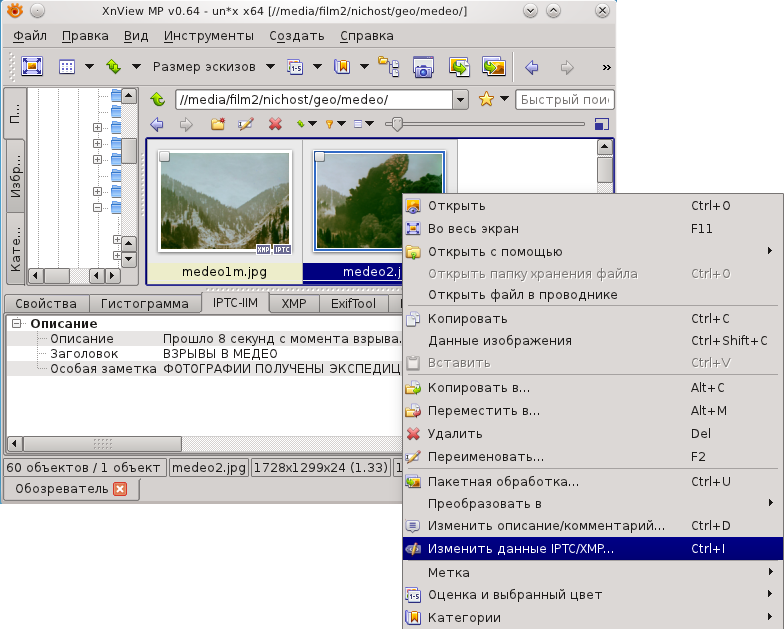Image resolution: width=784 pixels, height=629 pixels.
Task: Tick the checkbox on medeo2 thumbnail
Action: tap(320, 156)
